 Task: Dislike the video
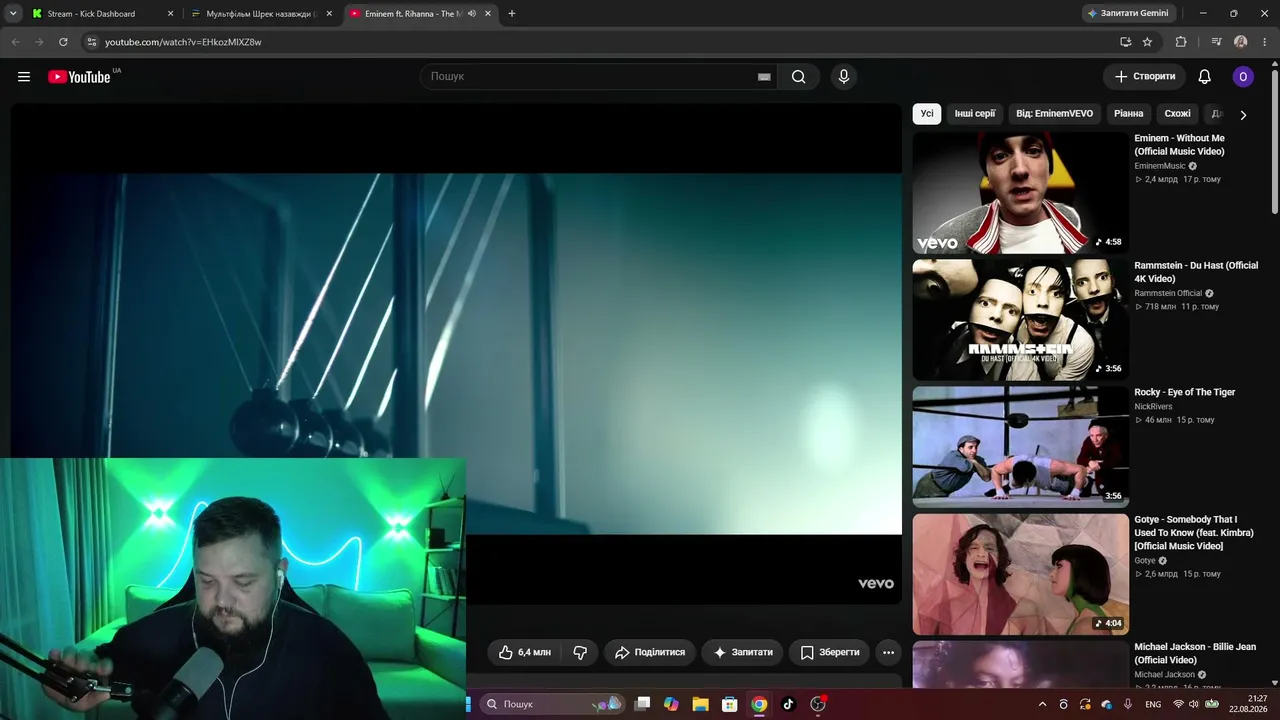tap(580, 652)
